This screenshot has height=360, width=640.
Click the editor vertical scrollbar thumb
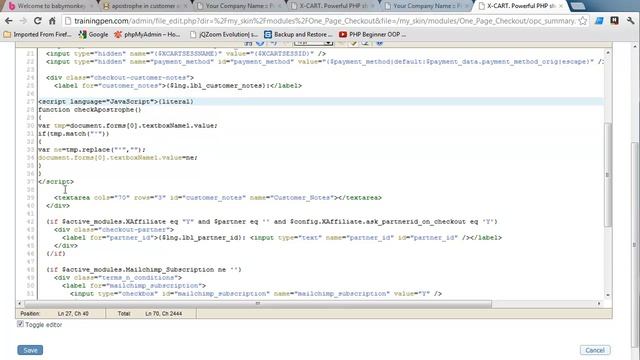click(x=608, y=175)
